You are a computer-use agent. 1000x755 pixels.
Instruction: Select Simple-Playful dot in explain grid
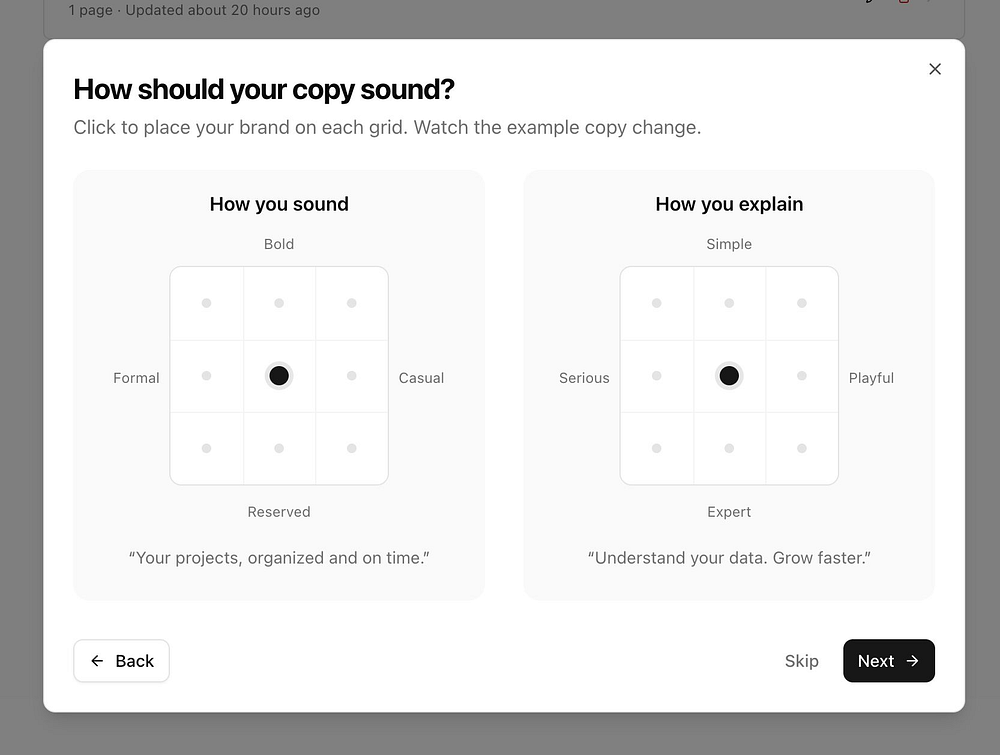tap(802, 303)
